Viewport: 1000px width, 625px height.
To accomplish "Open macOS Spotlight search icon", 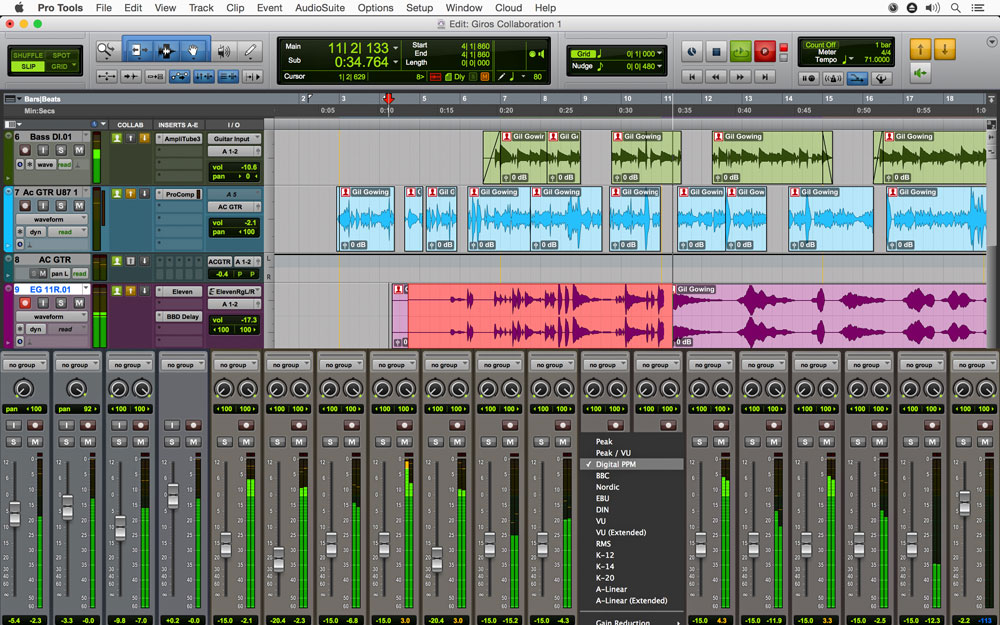I will [x=955, y=8].
